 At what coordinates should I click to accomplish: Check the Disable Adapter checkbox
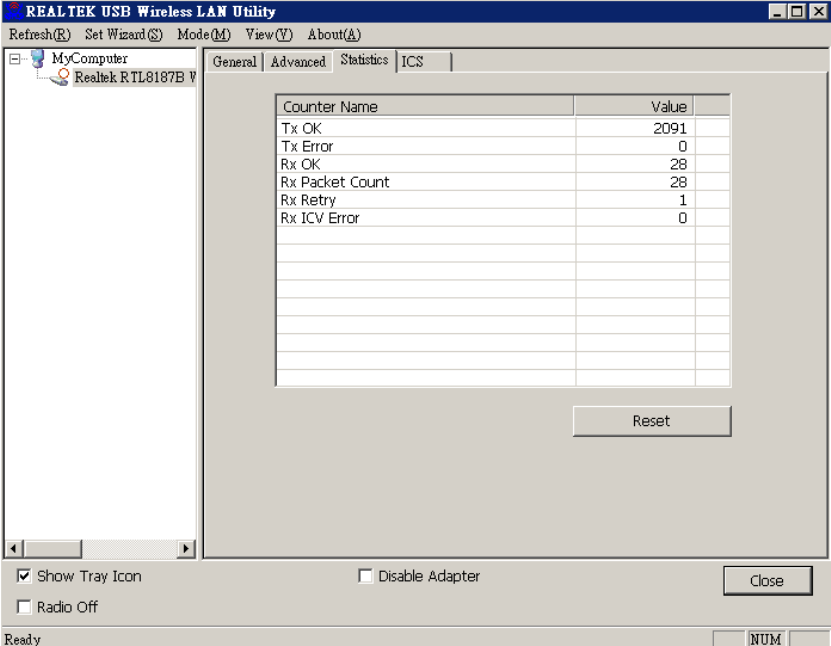(365, 576)
